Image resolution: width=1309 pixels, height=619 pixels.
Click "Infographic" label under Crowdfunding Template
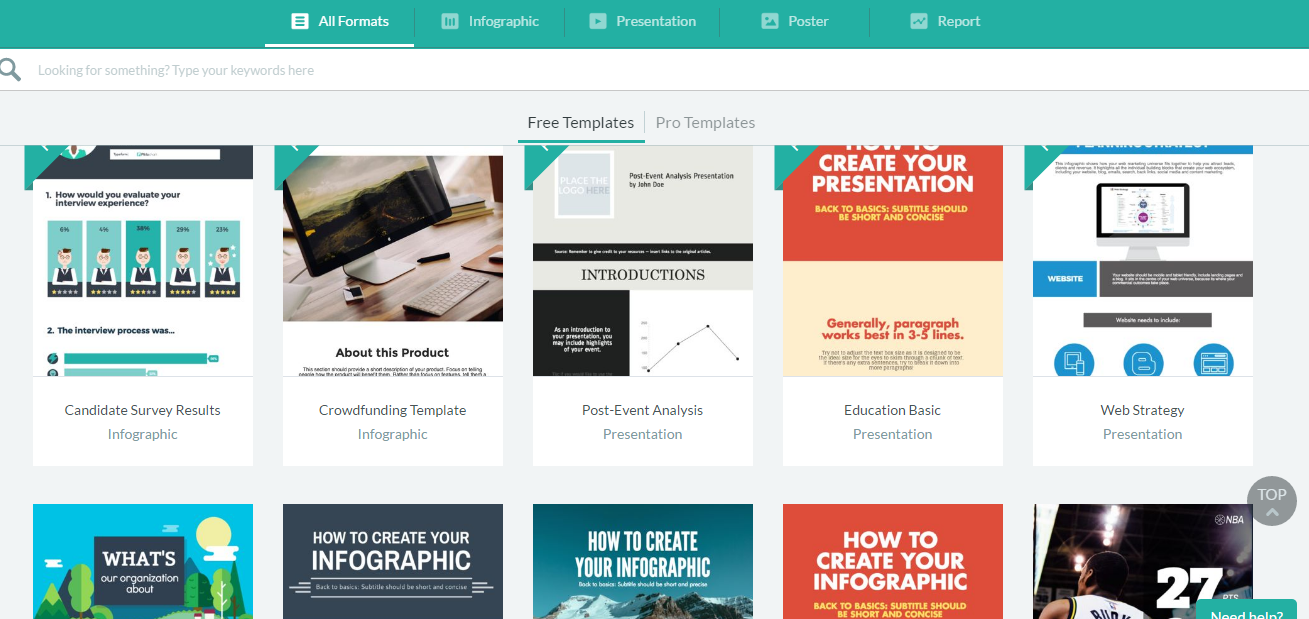[393, 434]
